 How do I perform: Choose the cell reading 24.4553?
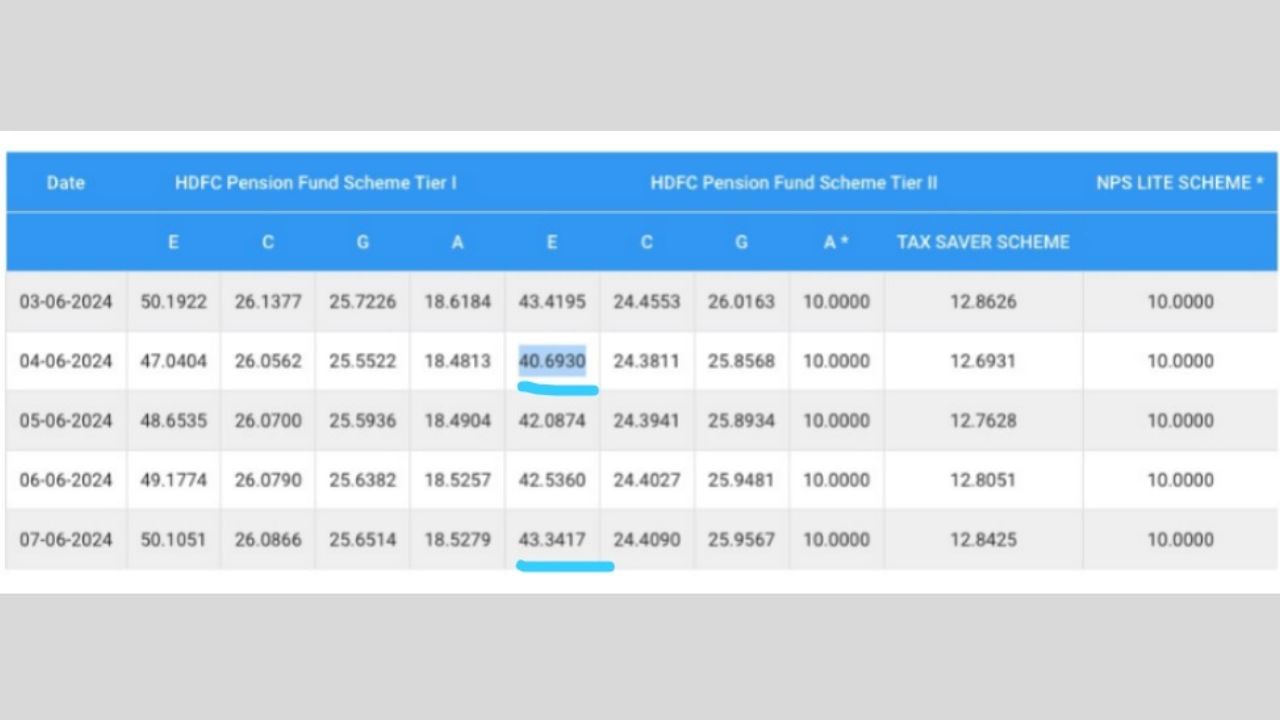tap(647, 302)
